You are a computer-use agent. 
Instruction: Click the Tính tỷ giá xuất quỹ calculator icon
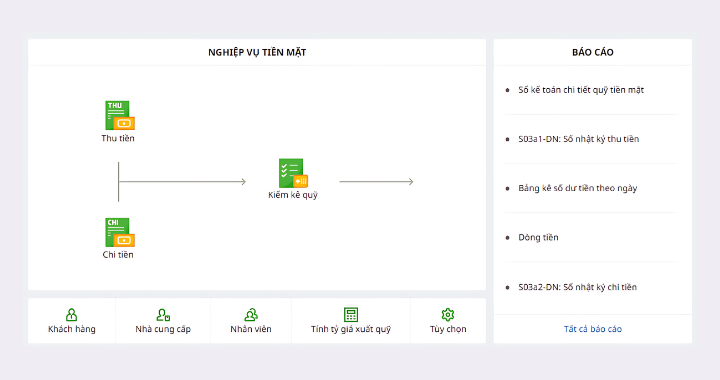tap(351, 314)
